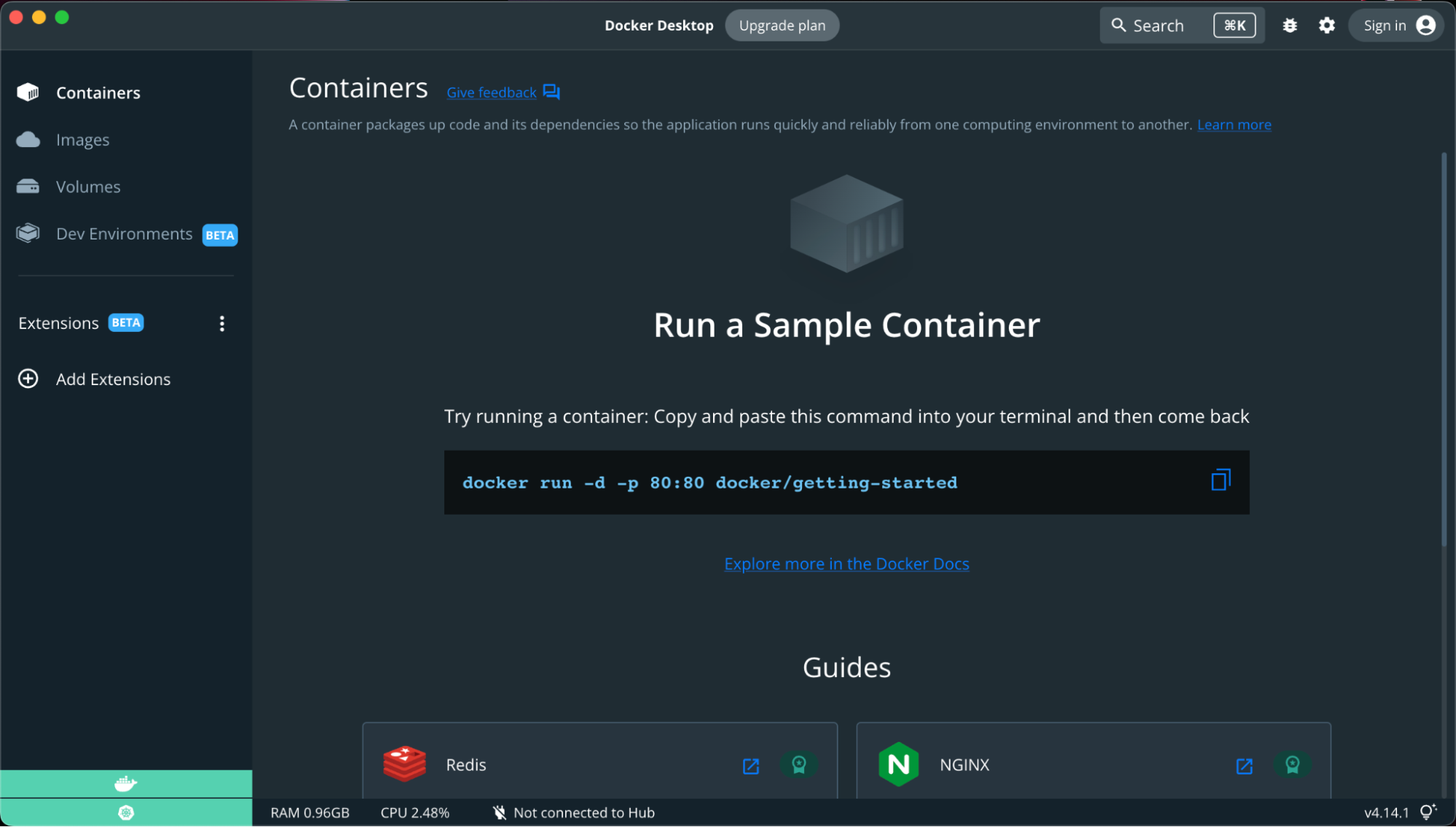Click the Search input field
The image size is (1456, 827).
tap(1175, 25)
